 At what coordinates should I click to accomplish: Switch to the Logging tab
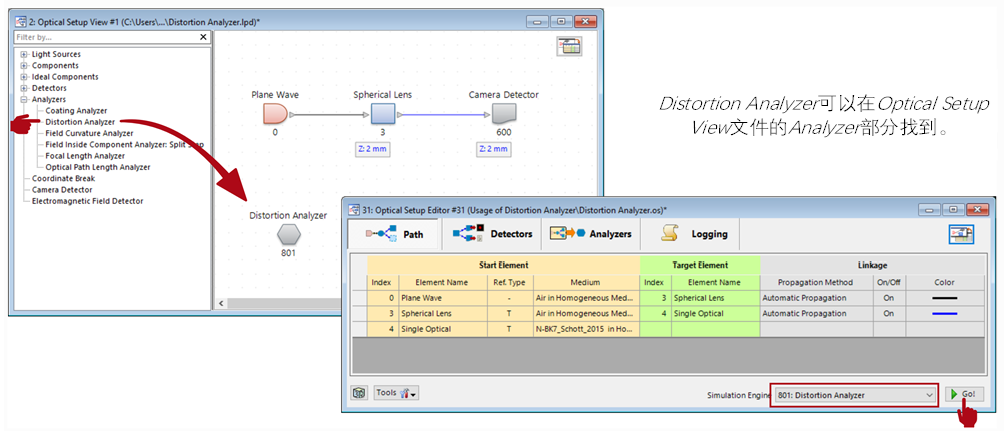[690, 234]
